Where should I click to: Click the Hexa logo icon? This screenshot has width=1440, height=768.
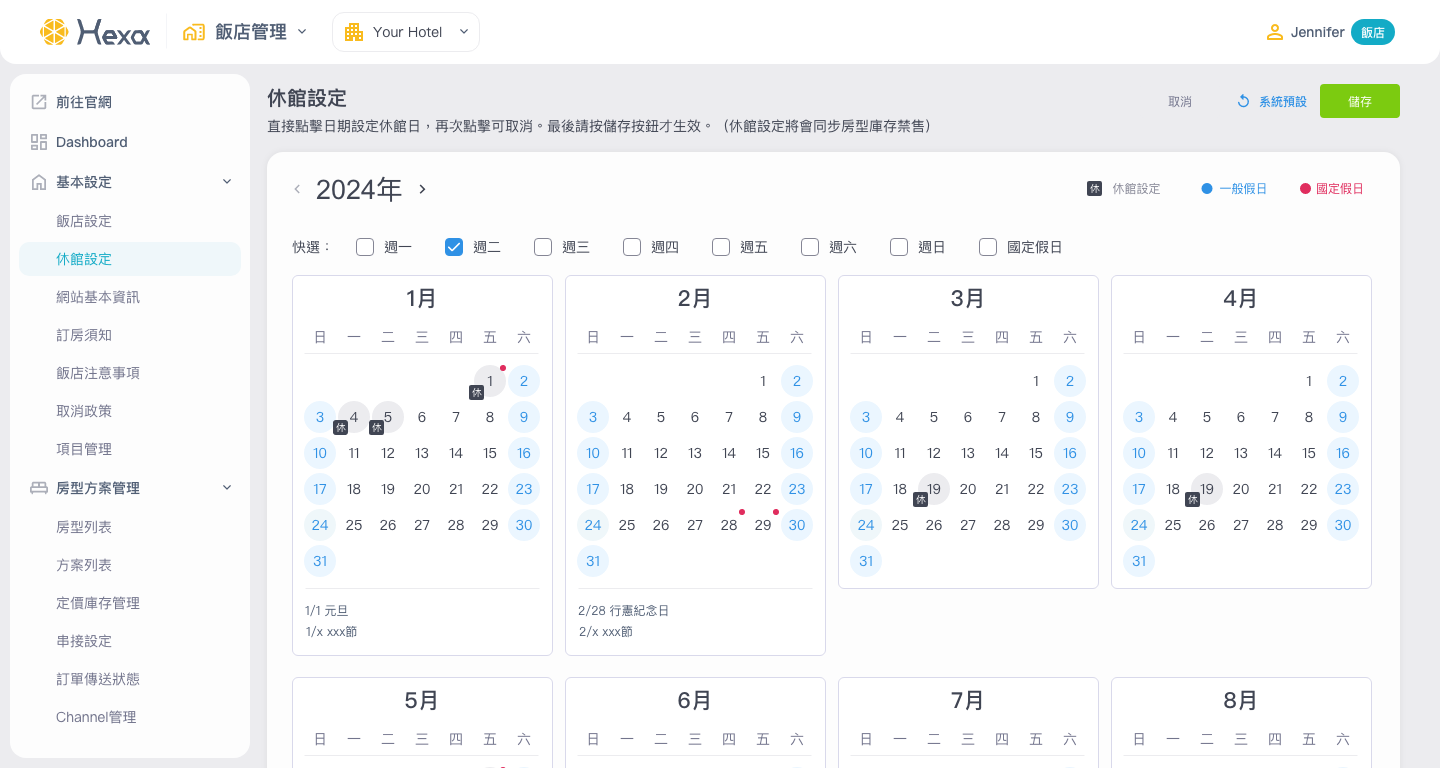[54, 32]
